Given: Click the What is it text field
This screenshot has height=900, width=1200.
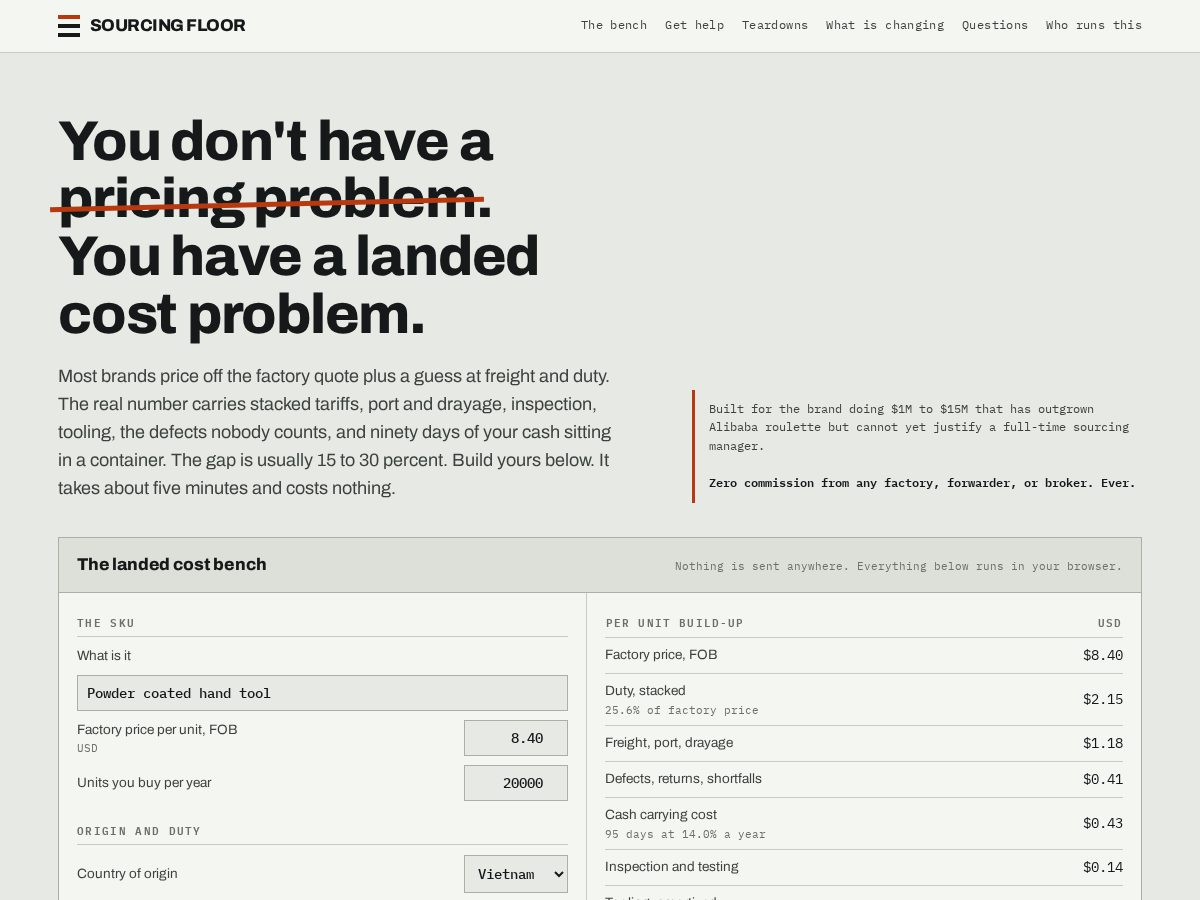Looking at the screenshot, I should (x=322, y=693).
